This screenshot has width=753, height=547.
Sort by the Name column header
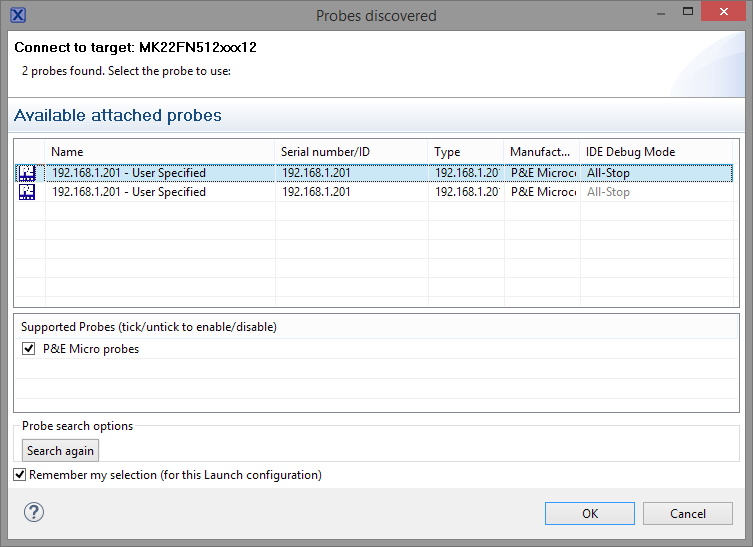pos(160,152)
